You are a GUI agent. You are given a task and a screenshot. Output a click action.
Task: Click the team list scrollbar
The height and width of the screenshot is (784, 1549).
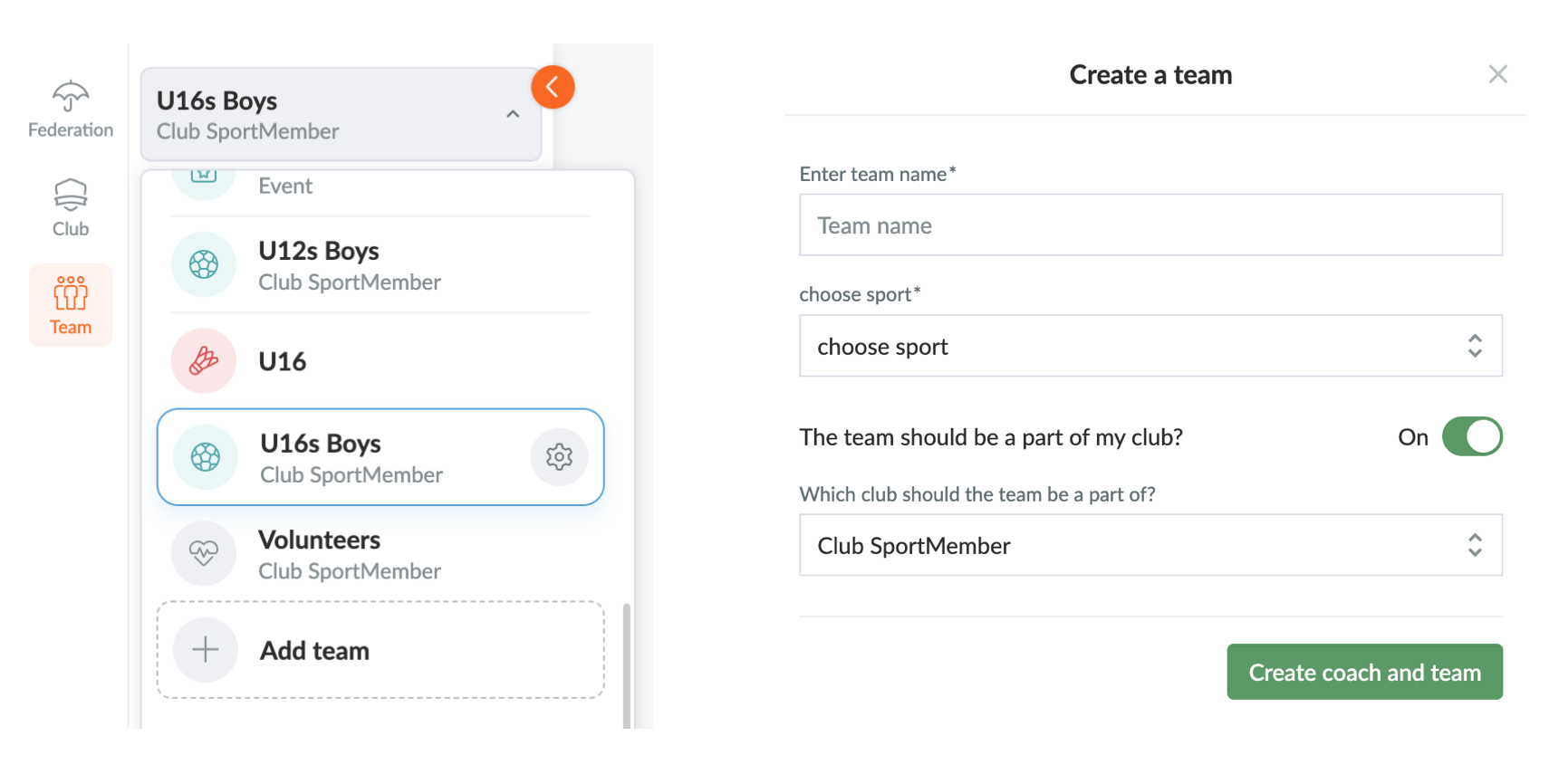627,665
